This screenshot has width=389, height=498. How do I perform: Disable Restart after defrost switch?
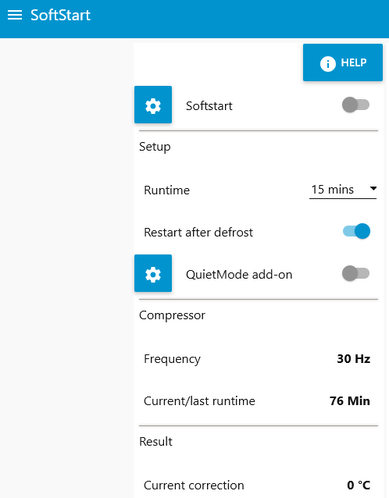(356, 231)
